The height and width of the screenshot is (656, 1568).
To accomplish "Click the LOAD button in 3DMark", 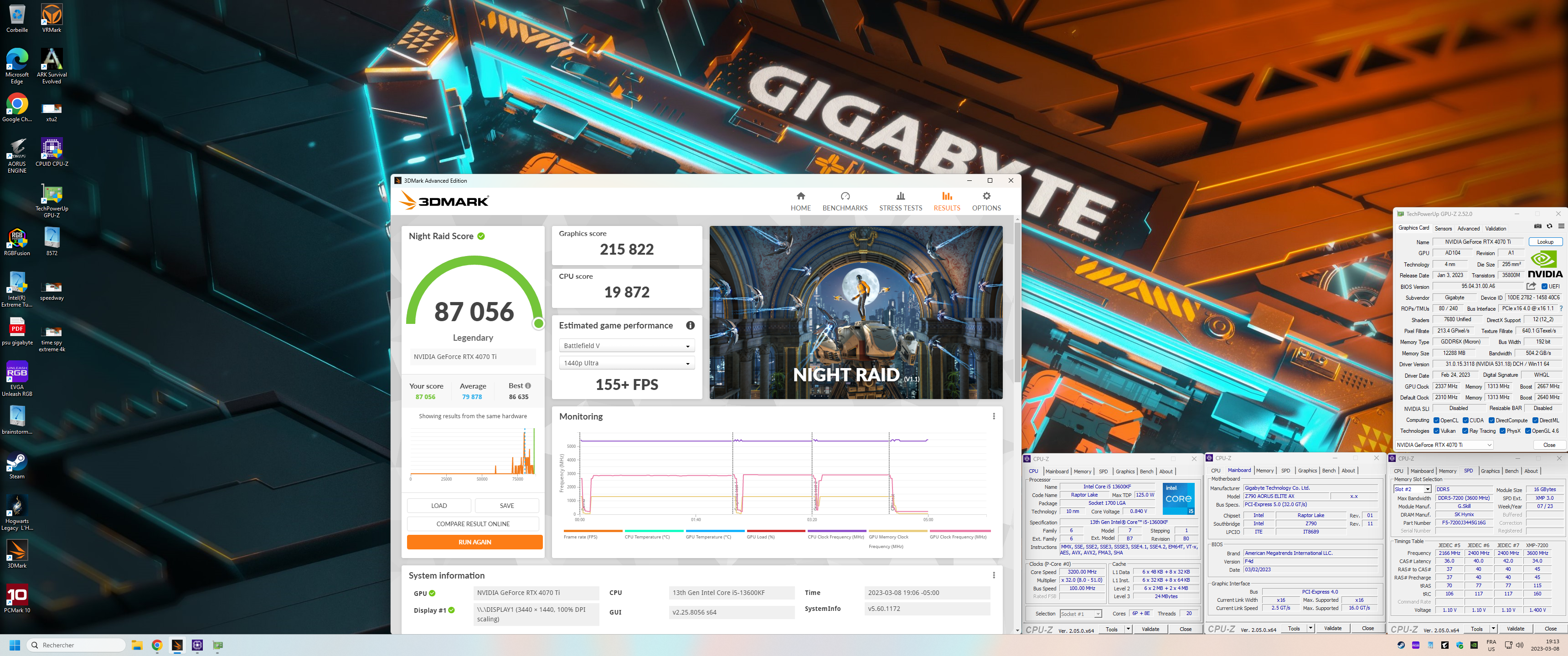I will (x=439, y=506).
